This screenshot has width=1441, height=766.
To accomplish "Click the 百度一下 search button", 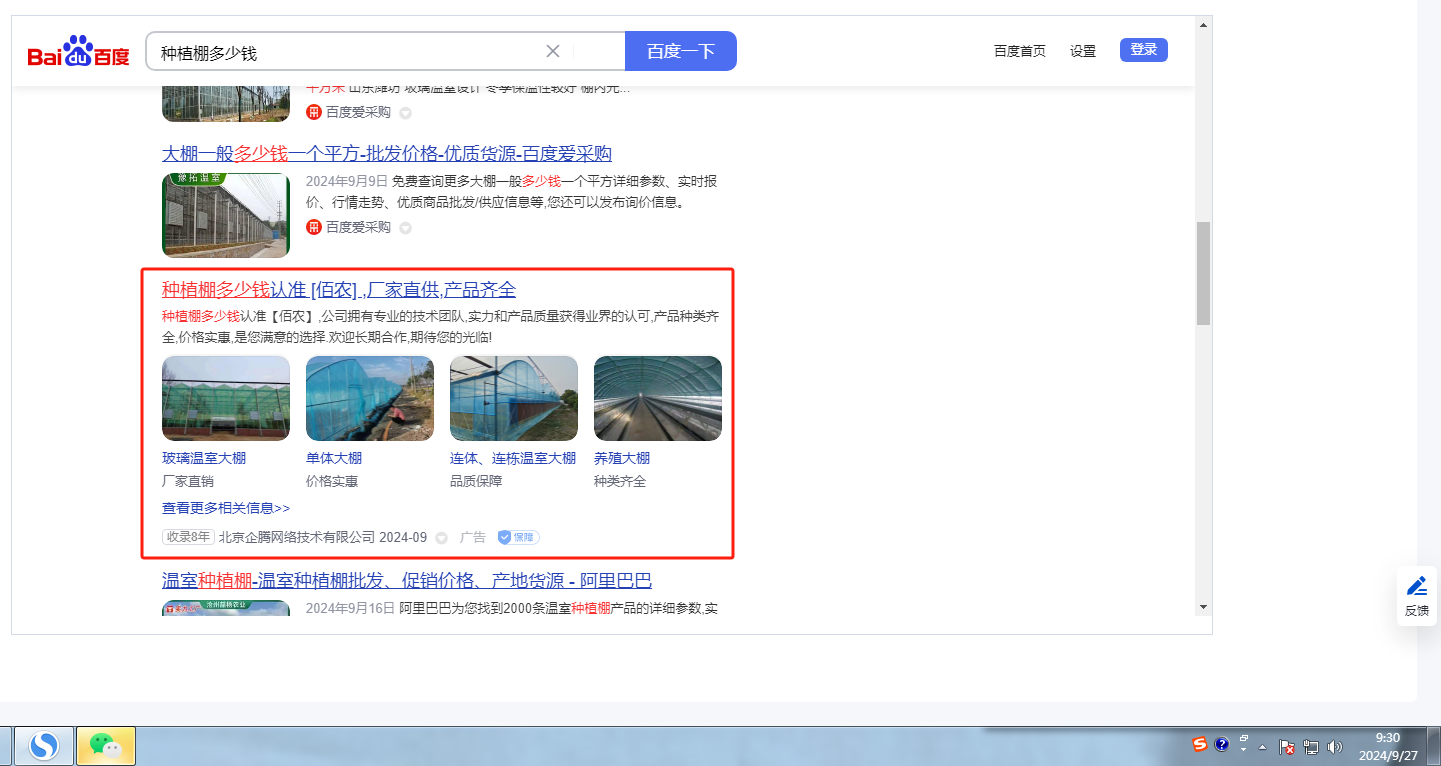I will (681, 51).
